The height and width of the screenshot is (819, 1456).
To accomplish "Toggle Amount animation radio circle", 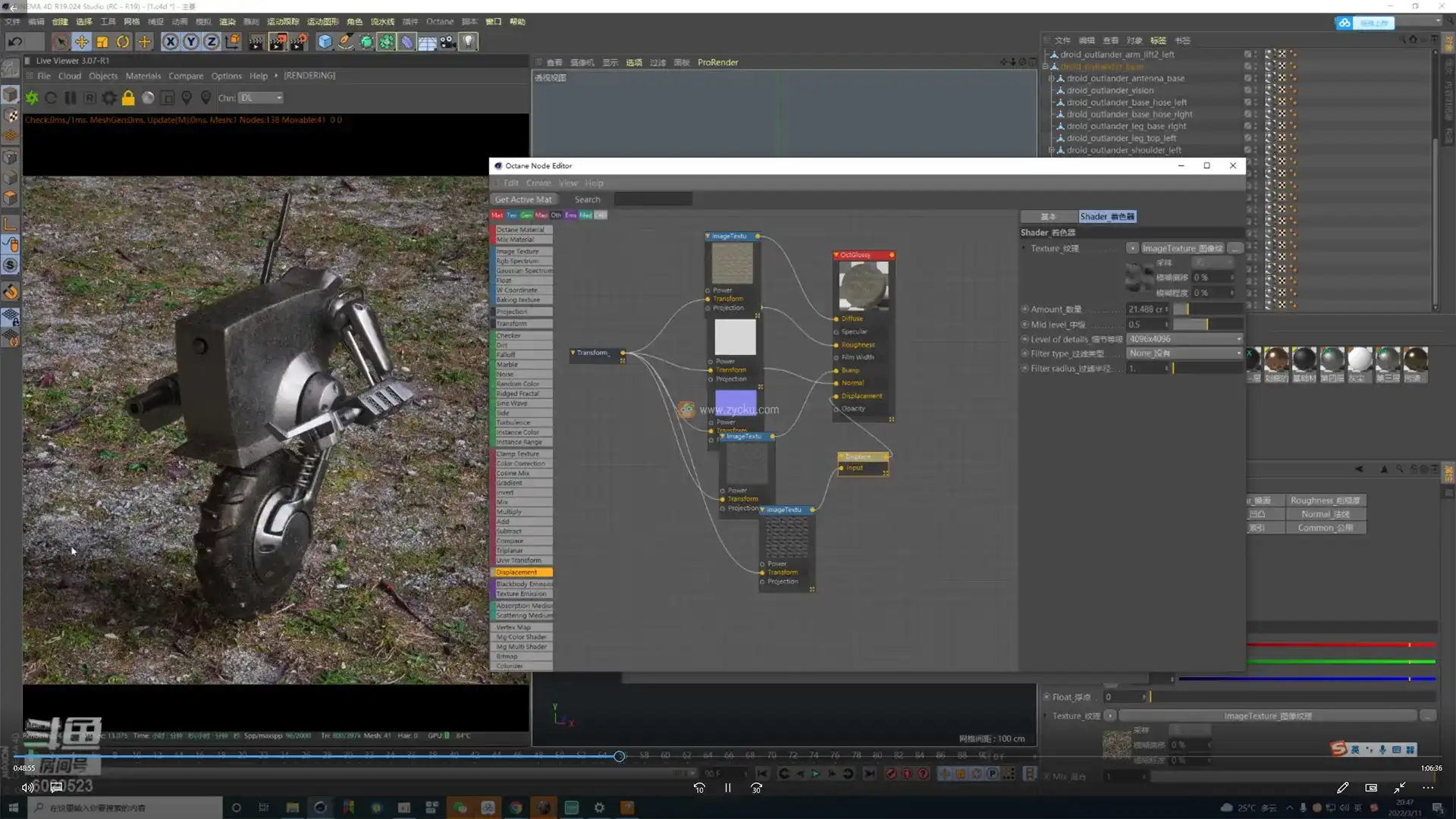I will (1025, 309).
